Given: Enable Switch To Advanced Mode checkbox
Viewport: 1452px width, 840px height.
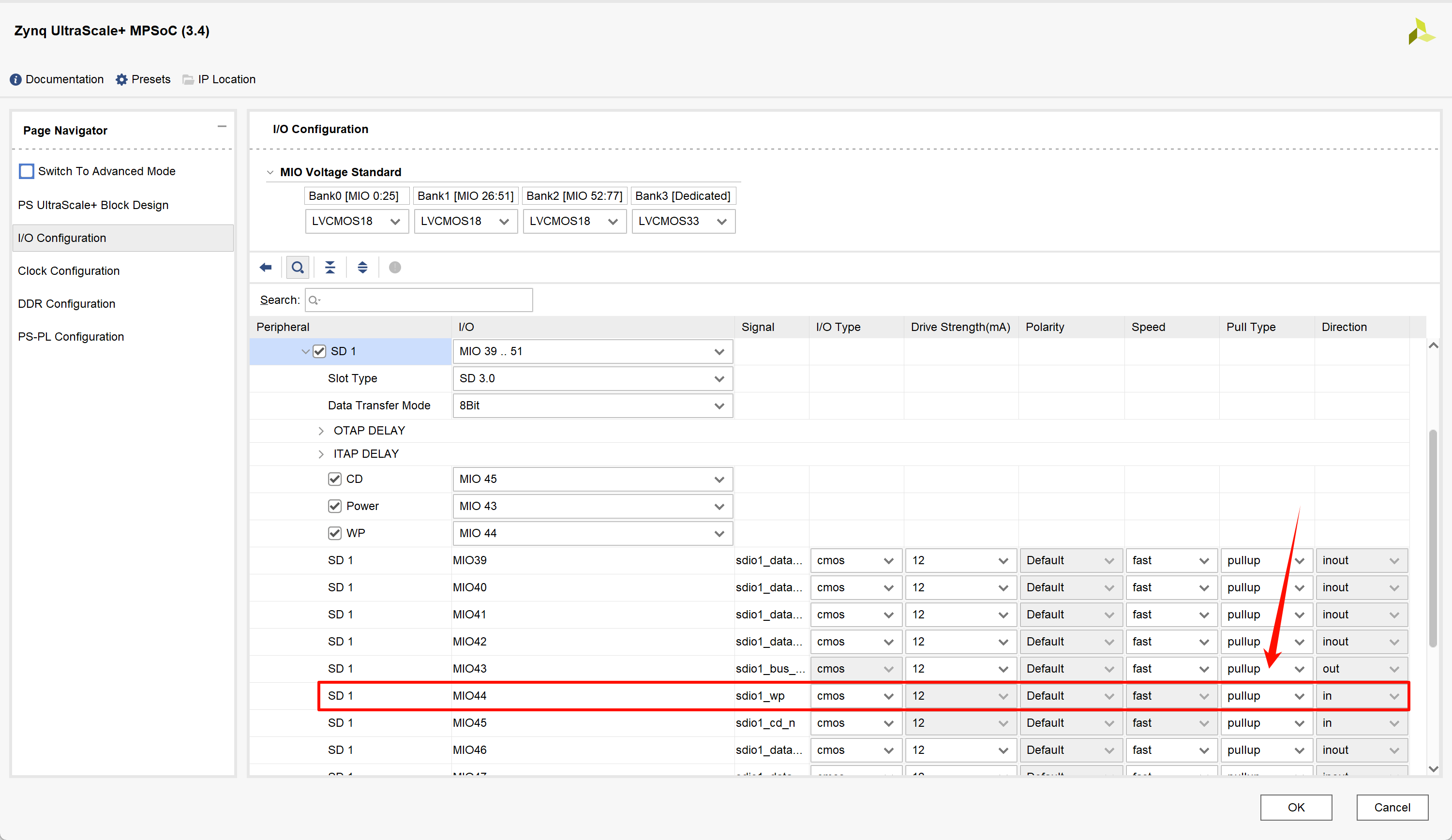Looking at the screenshot, I should (27, 171).
